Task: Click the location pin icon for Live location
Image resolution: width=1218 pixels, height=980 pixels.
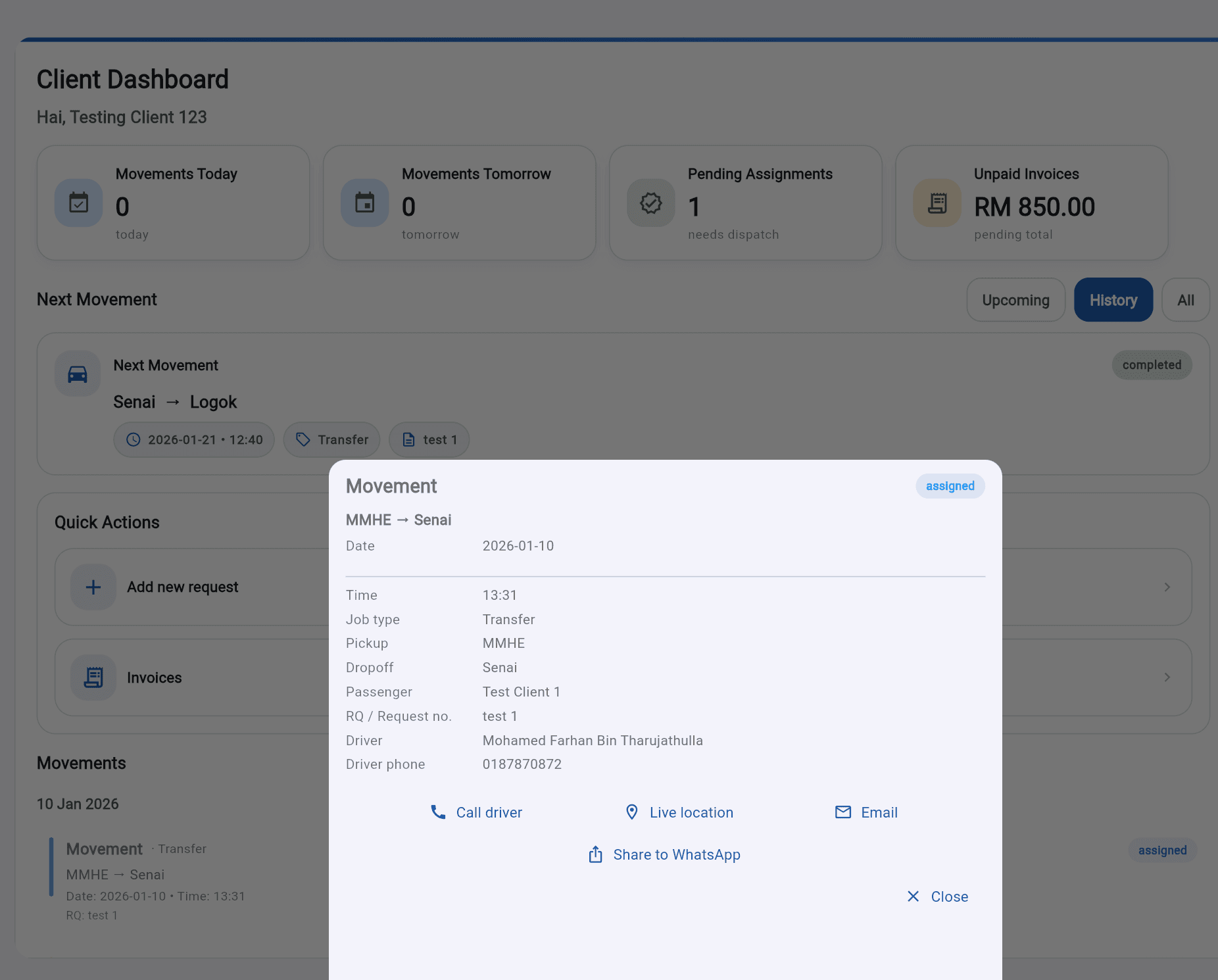Action: [x=631, y=812]
